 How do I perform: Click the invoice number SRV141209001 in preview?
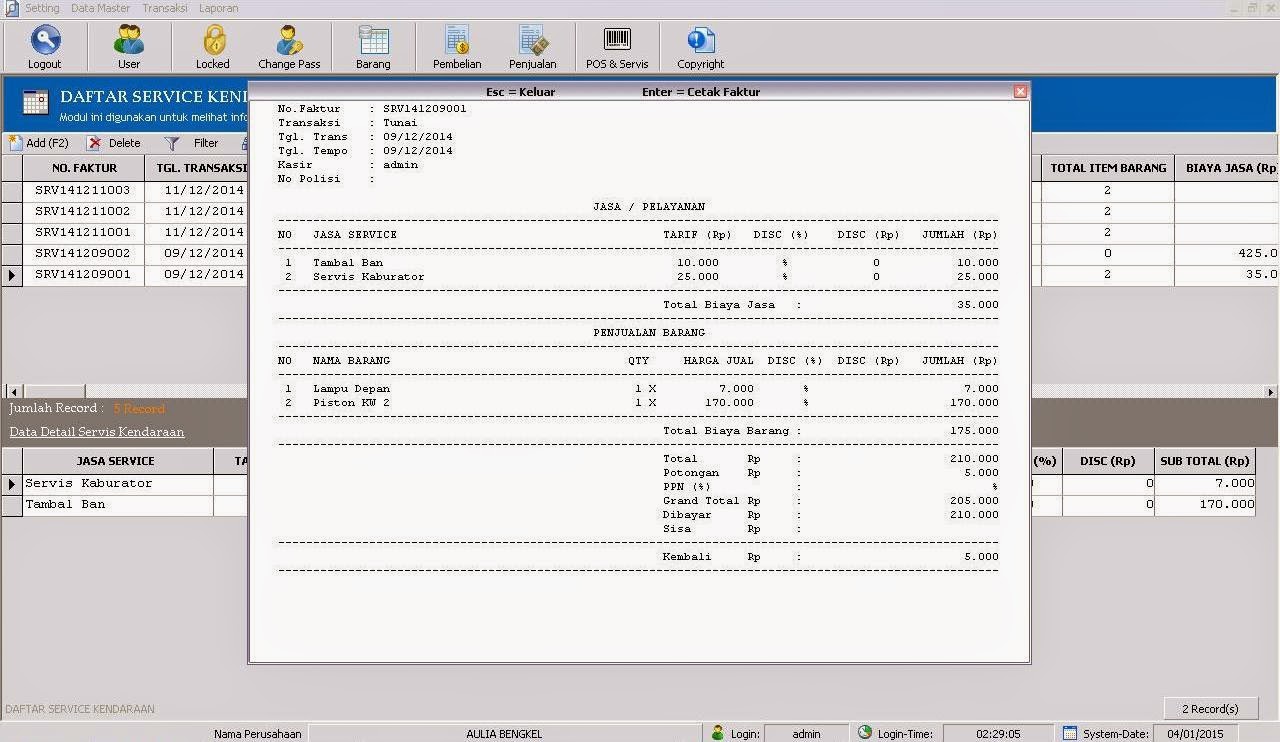[425, 108]
